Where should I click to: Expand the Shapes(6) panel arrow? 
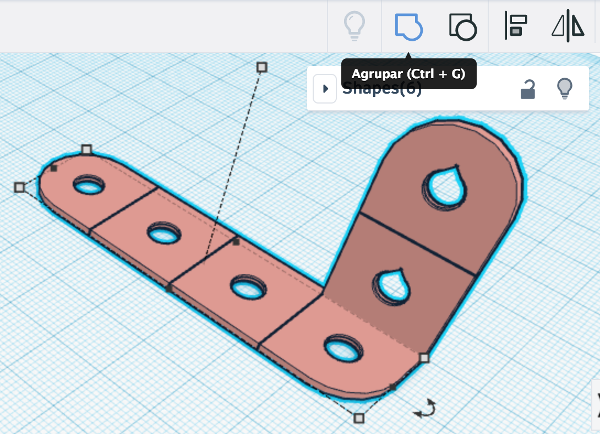[324, 89]
